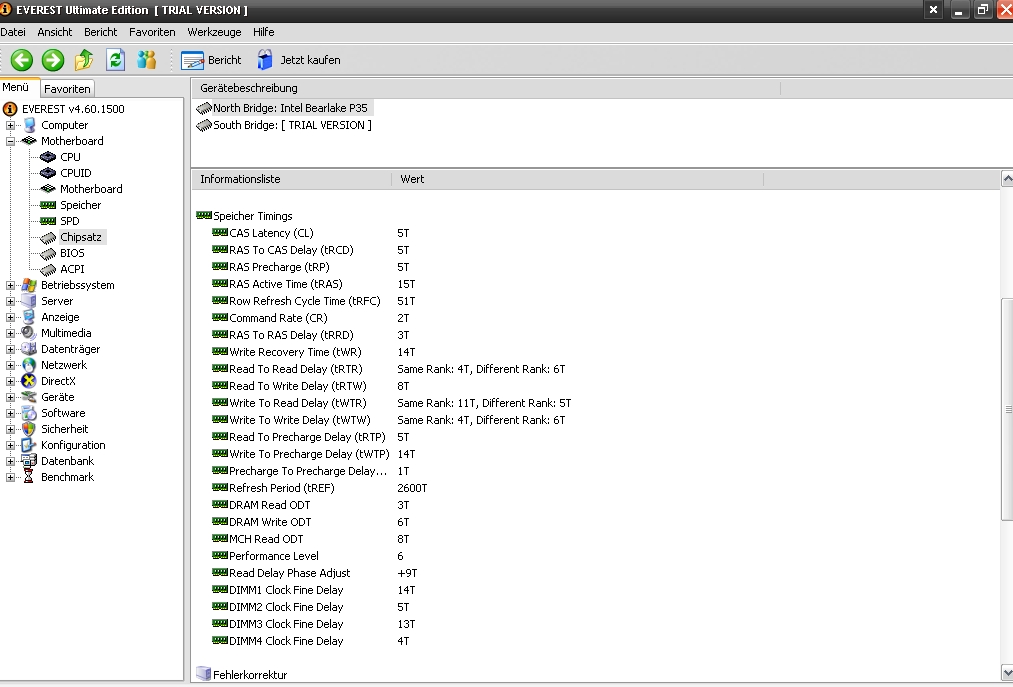This screenshot has width=1013, height=687.
Task: Select ACPI chip icon in tree
Action: (x=48, y=270)
